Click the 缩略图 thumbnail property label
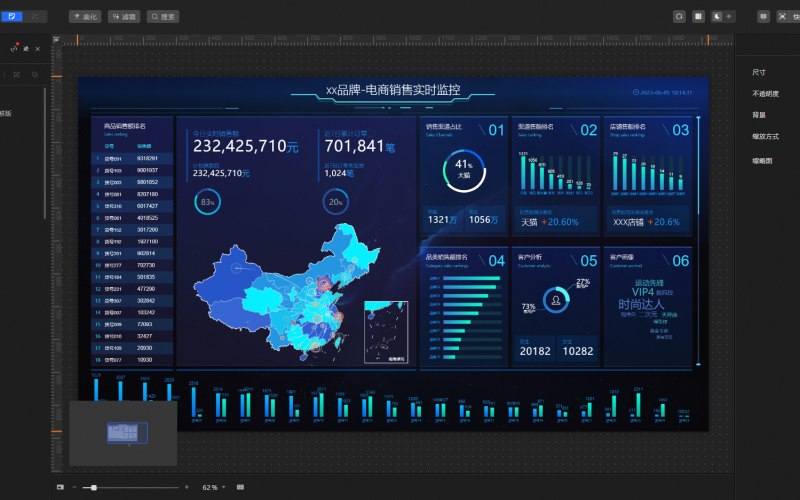This screenshot has height=500, width=800. (762, 161)
